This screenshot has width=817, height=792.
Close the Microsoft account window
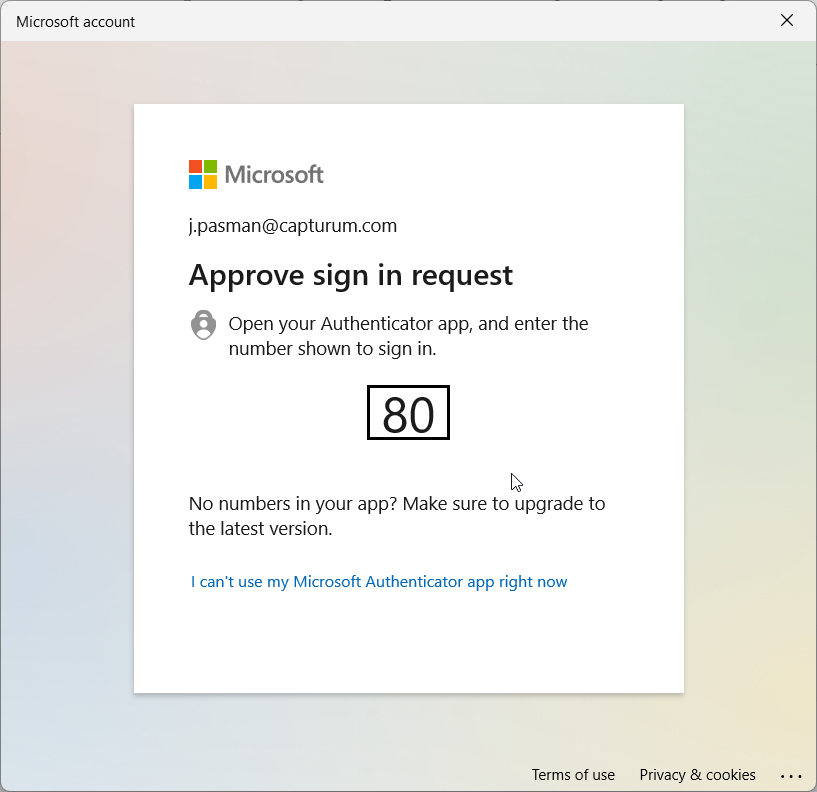coord(787,21)
